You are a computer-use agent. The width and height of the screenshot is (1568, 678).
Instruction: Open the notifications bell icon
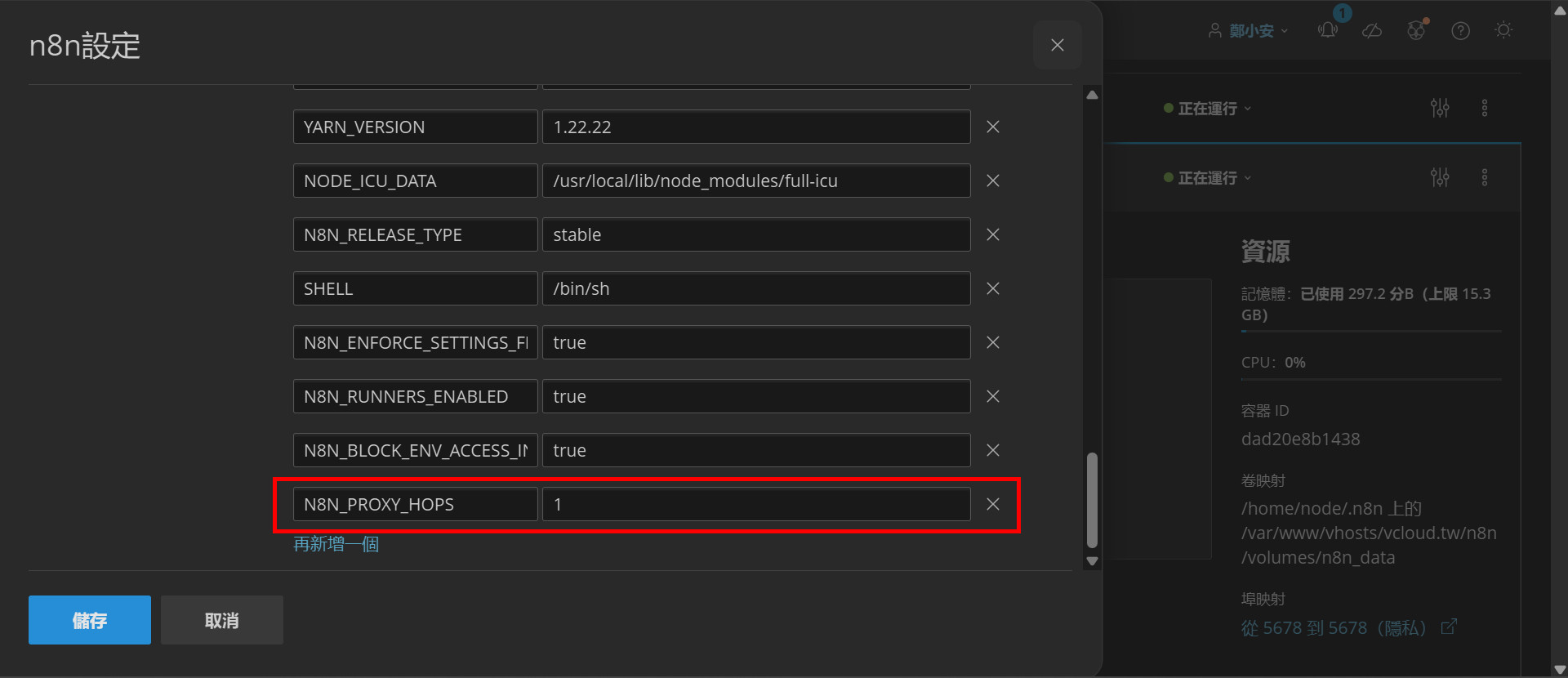[1328, 30]
